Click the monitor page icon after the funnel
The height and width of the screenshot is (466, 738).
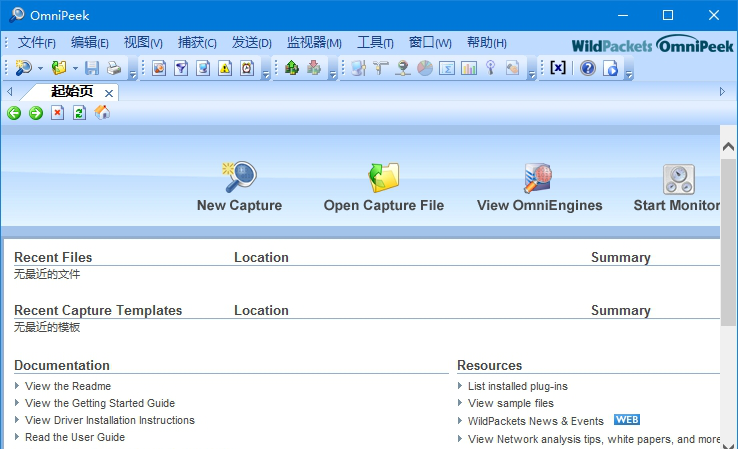click(x=203, y=68)
